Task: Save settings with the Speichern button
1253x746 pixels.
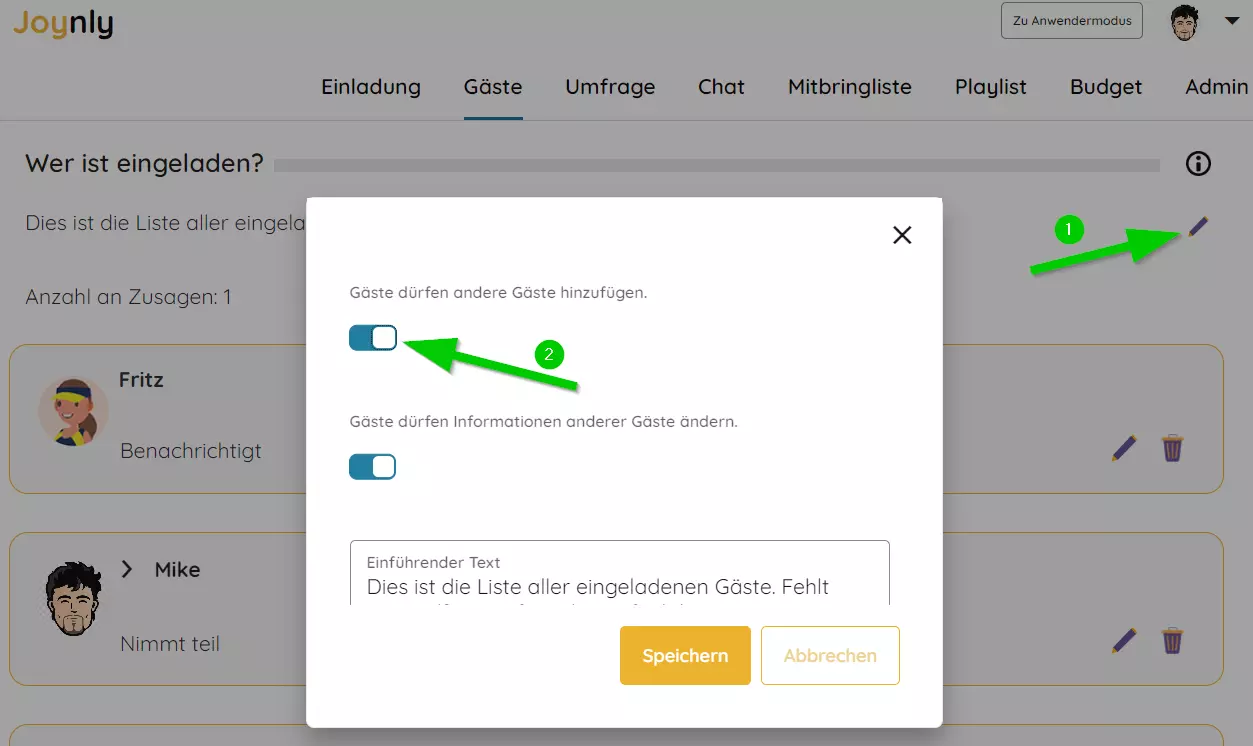Action: (x=685, y=656)
